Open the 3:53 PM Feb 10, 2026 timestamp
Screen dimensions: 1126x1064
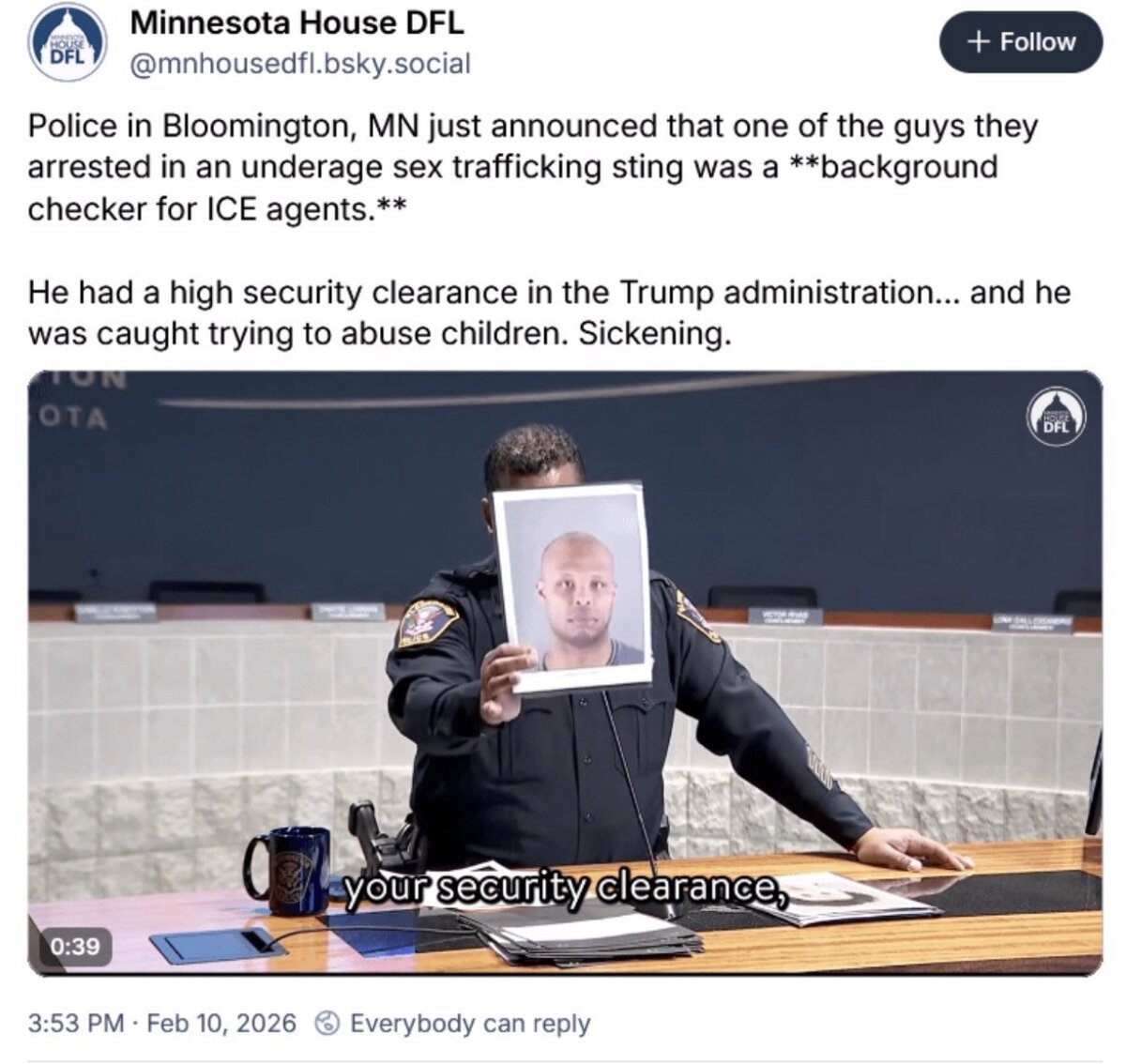pos(162,1023)
